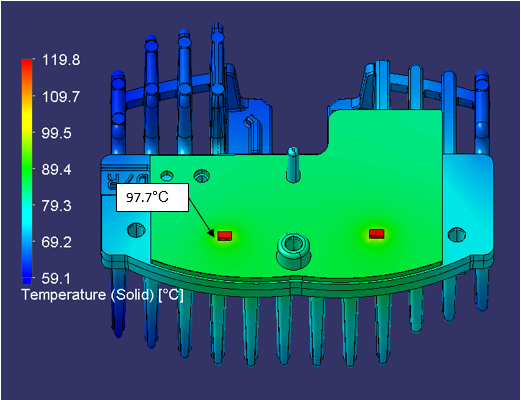
Task: Select the 119.8 maximum legend value
Action: pos(61,60)
